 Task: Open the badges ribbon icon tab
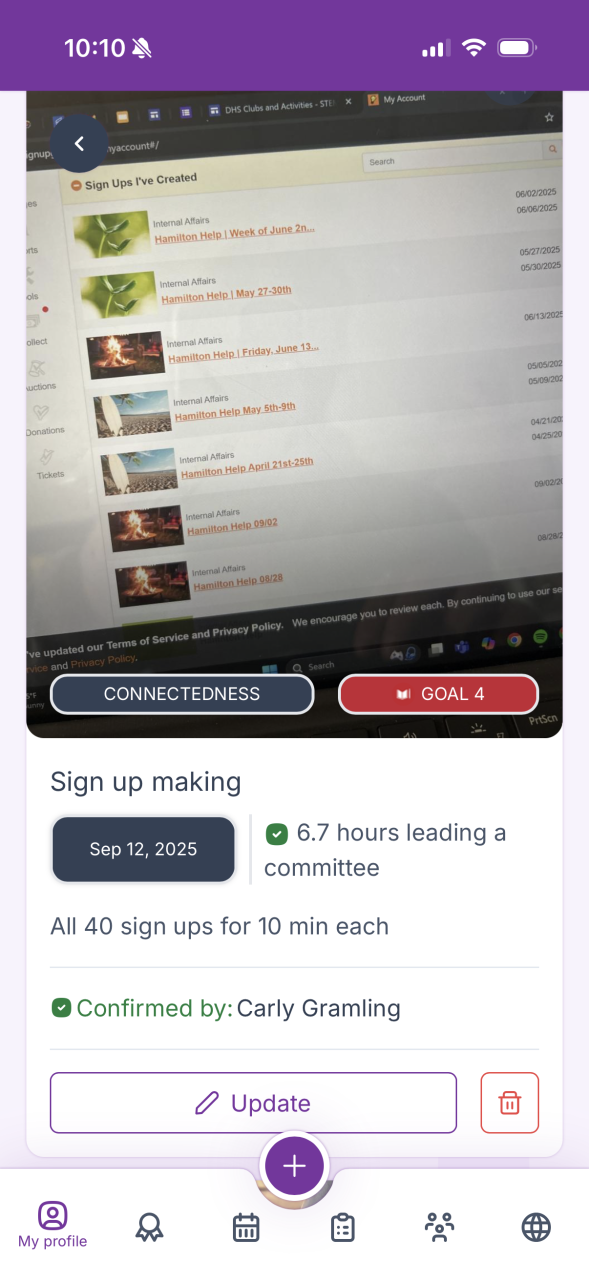(x=150, y=1227)
